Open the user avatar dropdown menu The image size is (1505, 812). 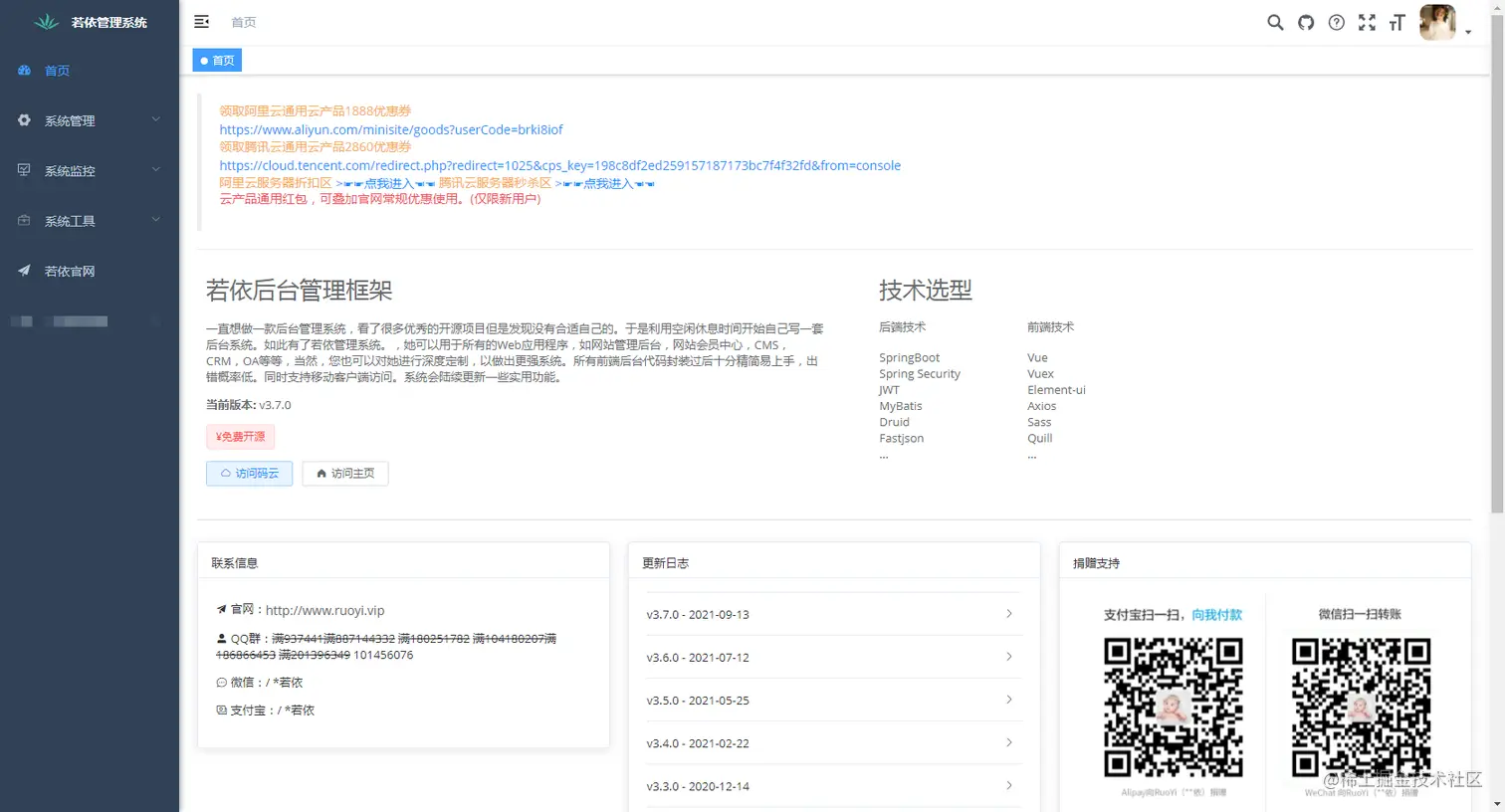click(1445, 23)
